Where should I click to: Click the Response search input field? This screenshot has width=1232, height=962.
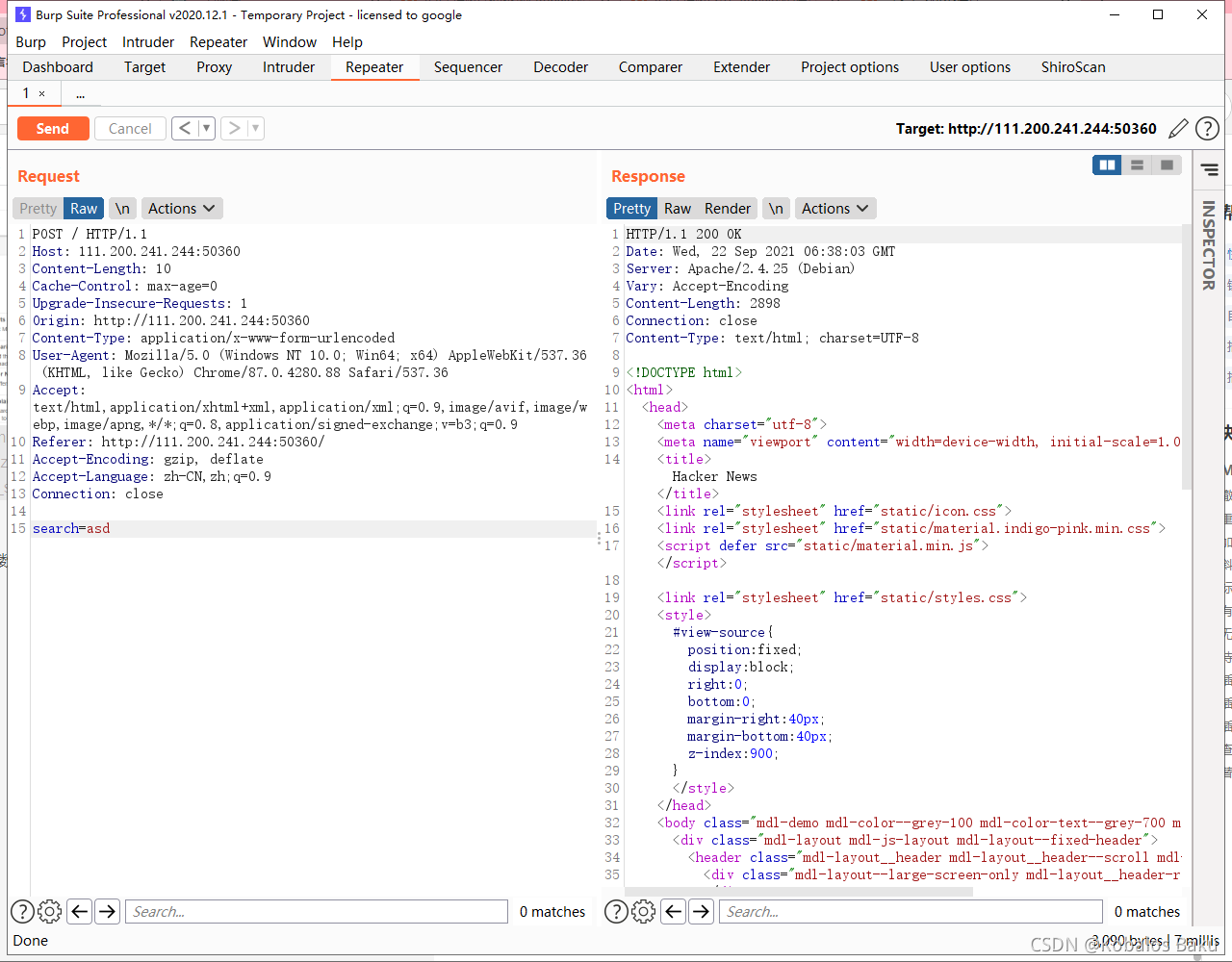[911, 911]
